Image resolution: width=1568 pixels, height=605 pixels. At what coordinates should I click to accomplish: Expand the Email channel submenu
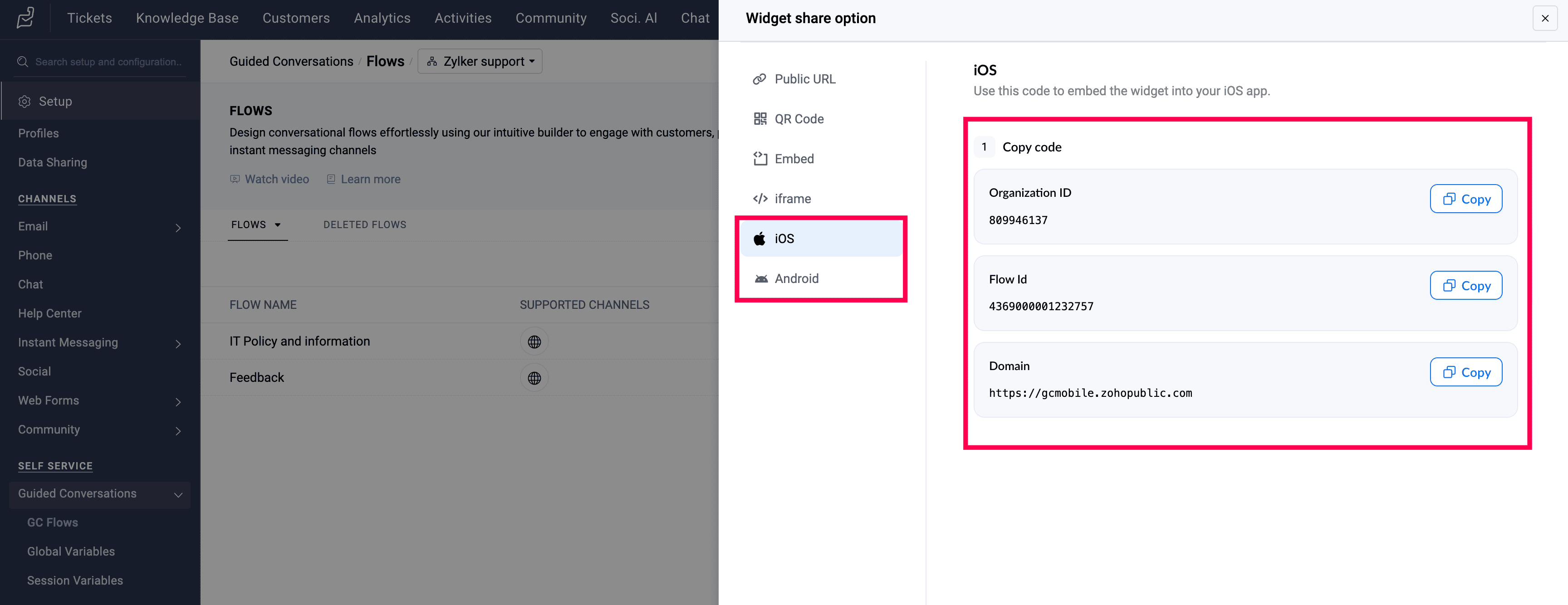[178, 228]
